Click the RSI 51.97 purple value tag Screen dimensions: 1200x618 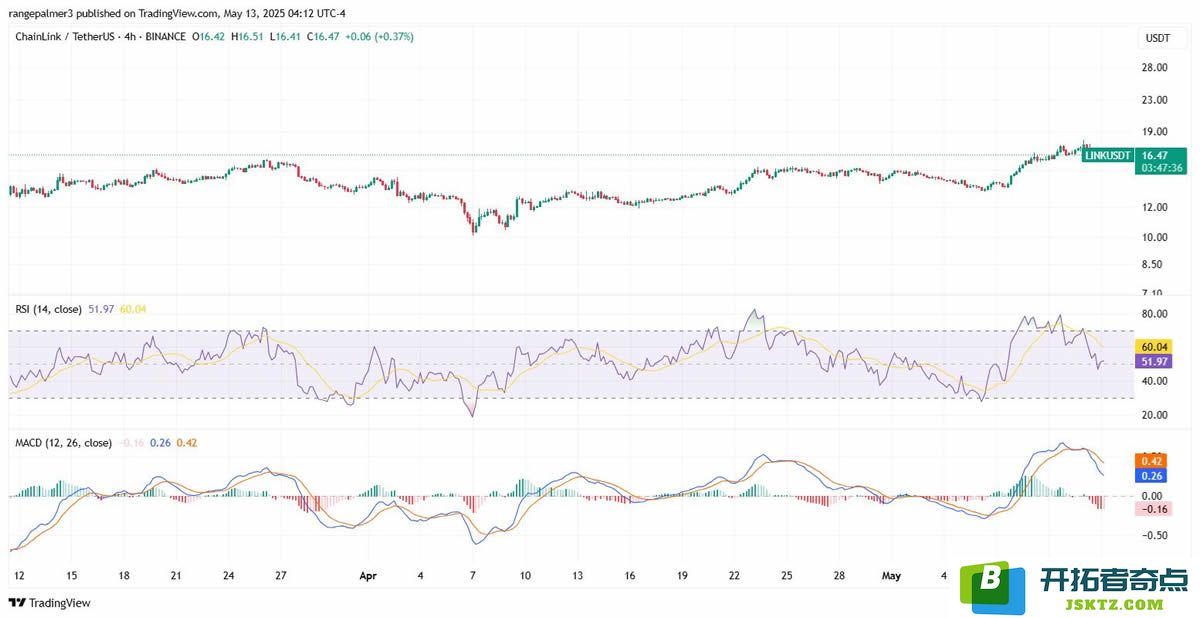click(x=1155, y=361)
